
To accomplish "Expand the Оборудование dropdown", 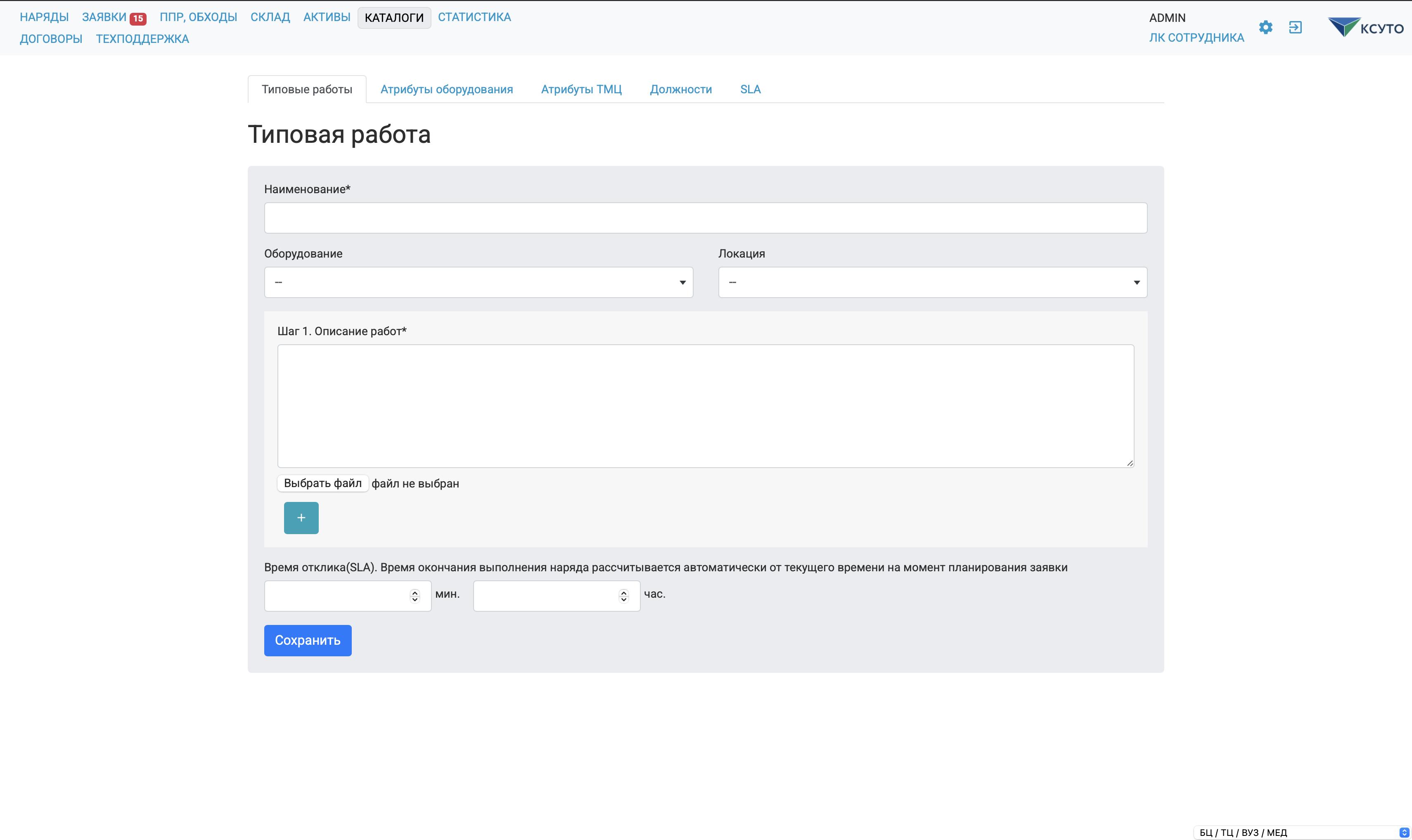I will [x=479, y=282].
